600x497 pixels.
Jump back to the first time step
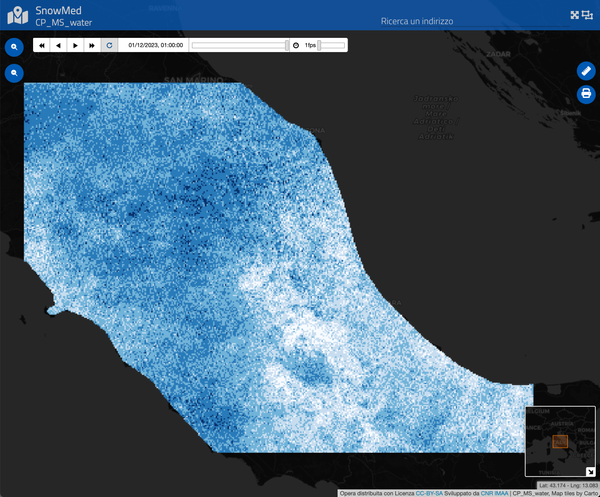point(42,45)
